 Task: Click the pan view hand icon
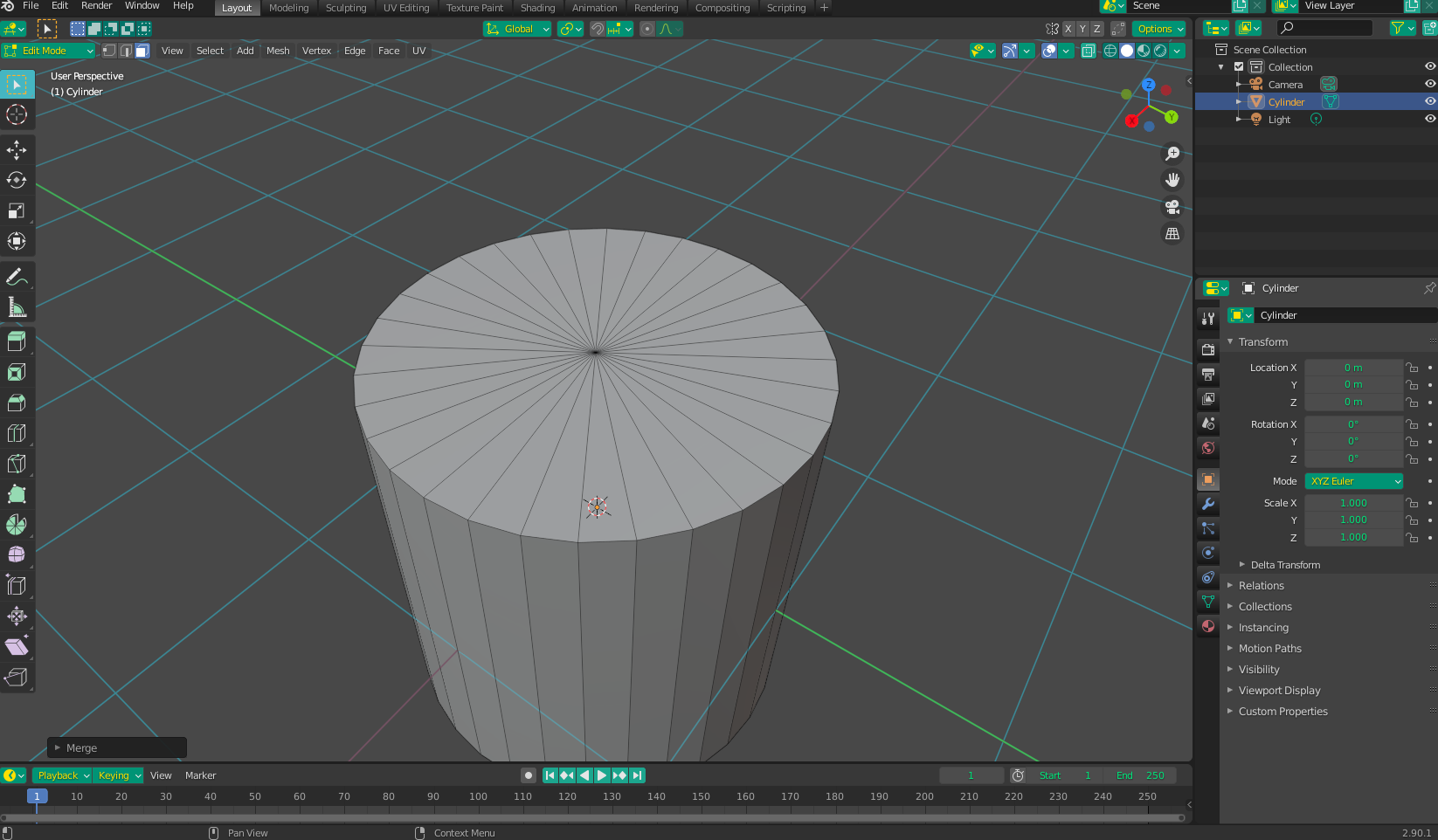pyautogui.click(x=1172, y=180)
